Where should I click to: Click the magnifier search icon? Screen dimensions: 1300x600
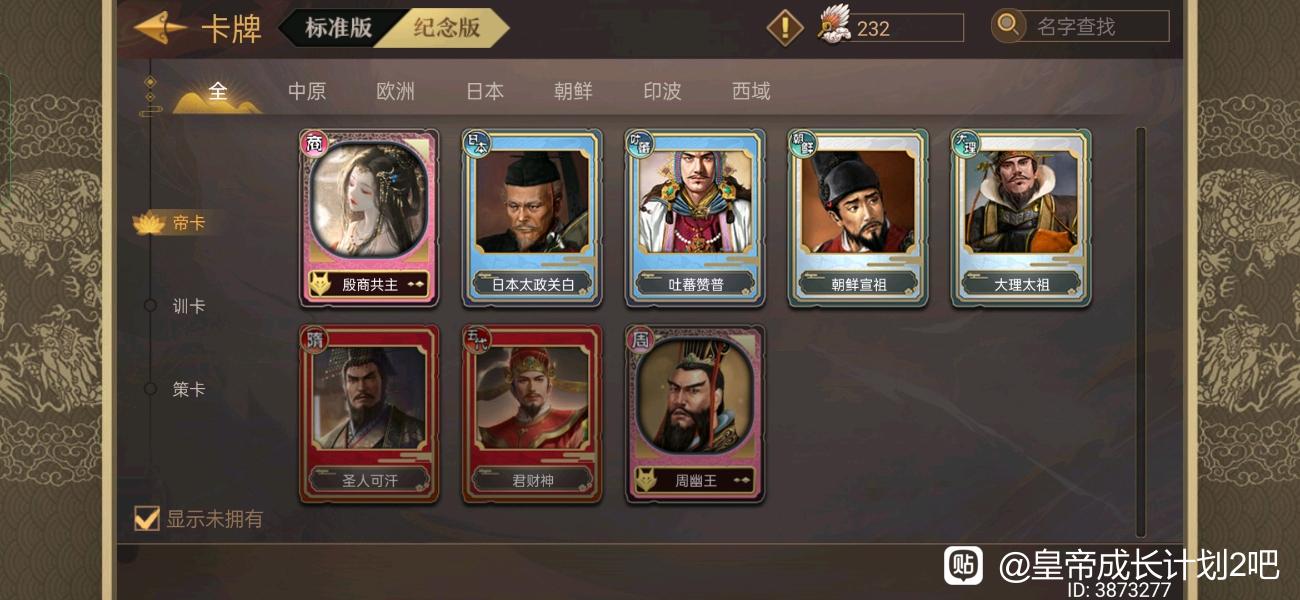[x=1008, y=25]
